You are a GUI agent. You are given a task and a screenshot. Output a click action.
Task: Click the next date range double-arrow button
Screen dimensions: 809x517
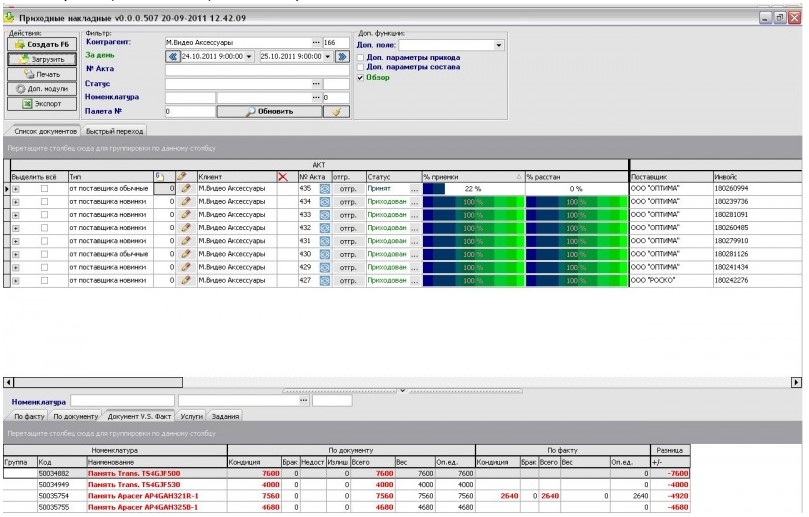342,57
